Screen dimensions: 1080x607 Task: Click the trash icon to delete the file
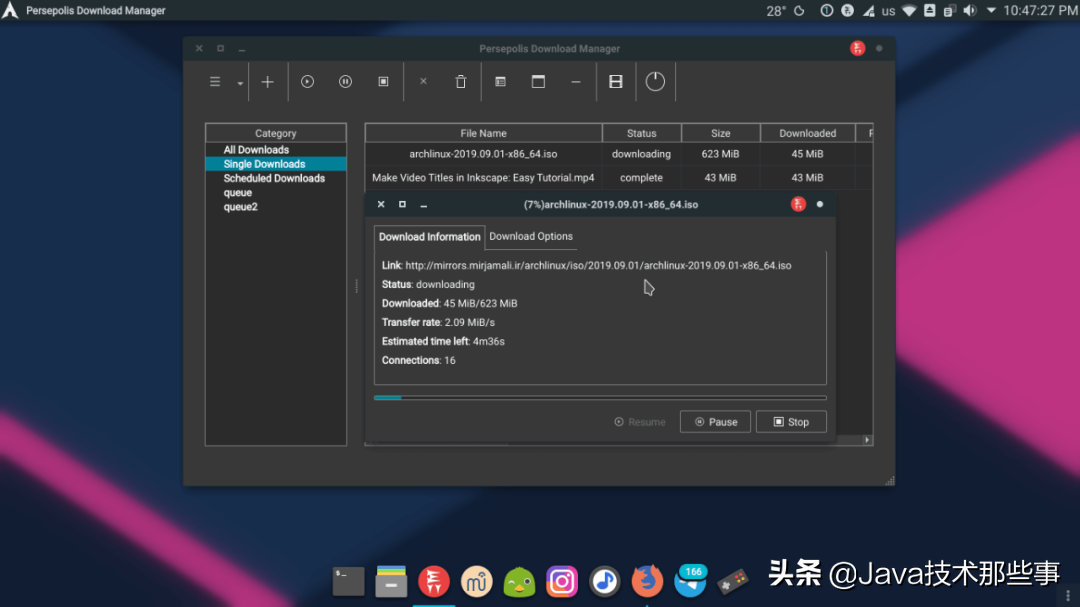point(461,81)
